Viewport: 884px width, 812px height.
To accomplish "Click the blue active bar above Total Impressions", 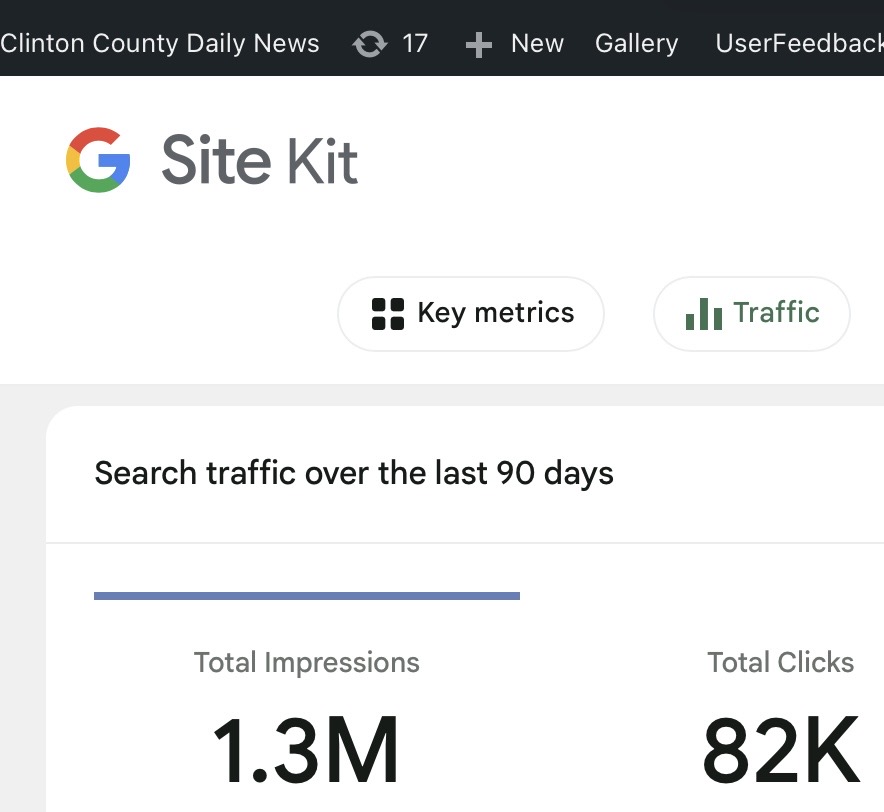I will [306, 596].
